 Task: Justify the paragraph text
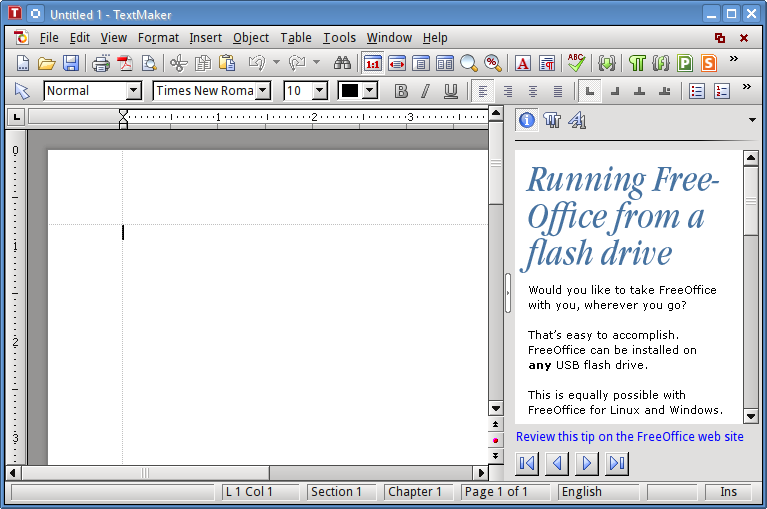tap(558, 91)
